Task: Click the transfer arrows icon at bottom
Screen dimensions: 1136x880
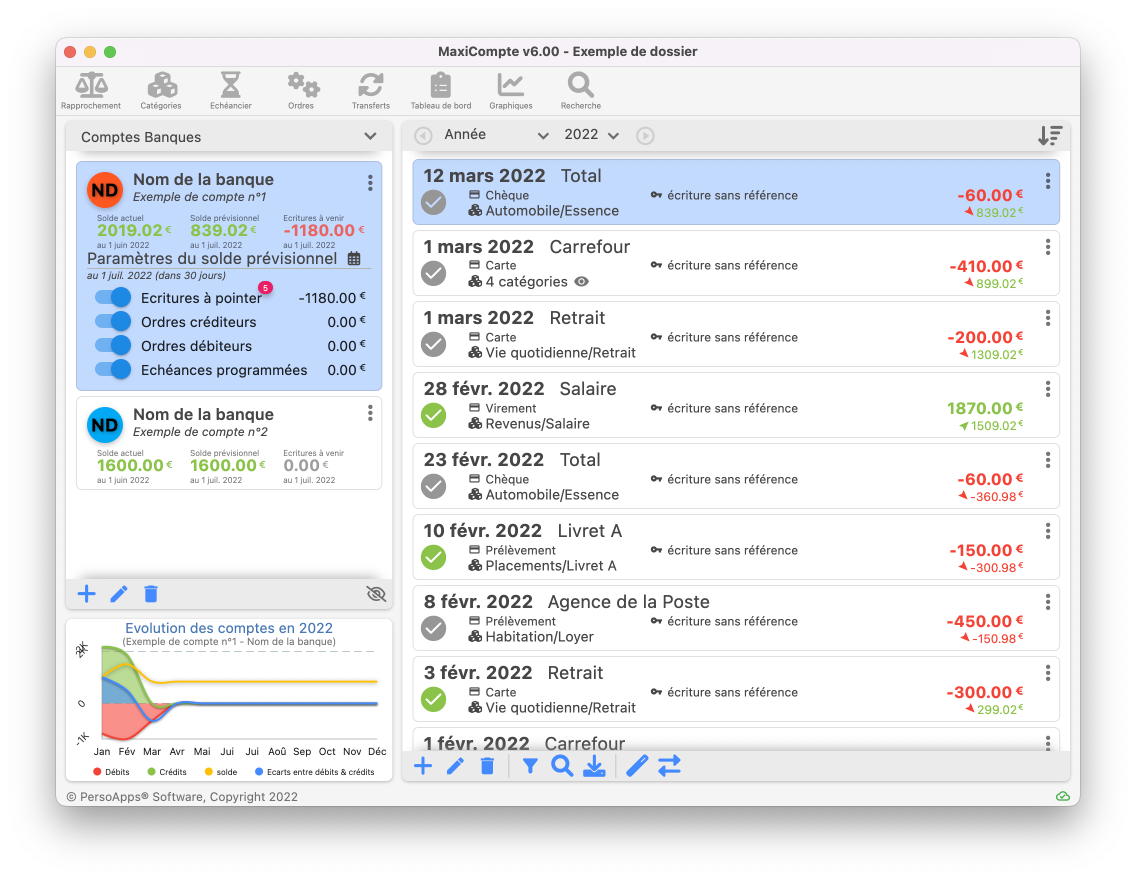Action: [x=669, y=766]
